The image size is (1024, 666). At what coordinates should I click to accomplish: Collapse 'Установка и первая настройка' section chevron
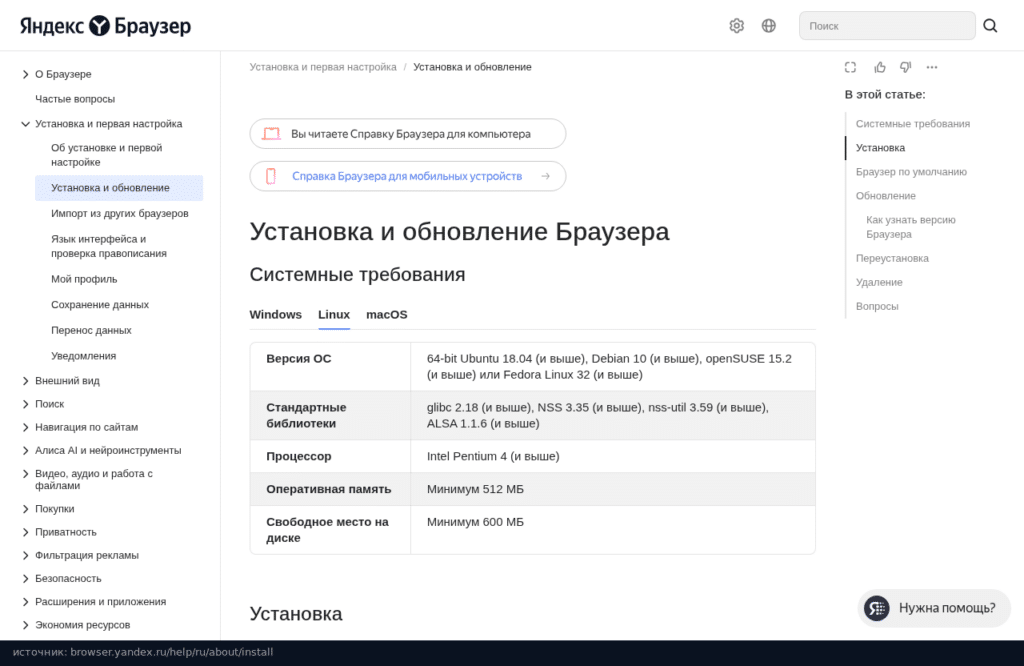[25, 124]
